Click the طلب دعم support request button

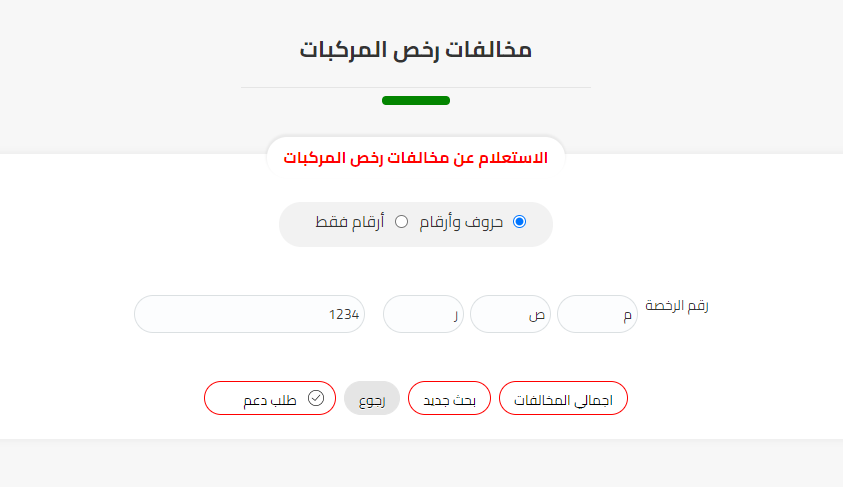[269, 399]
